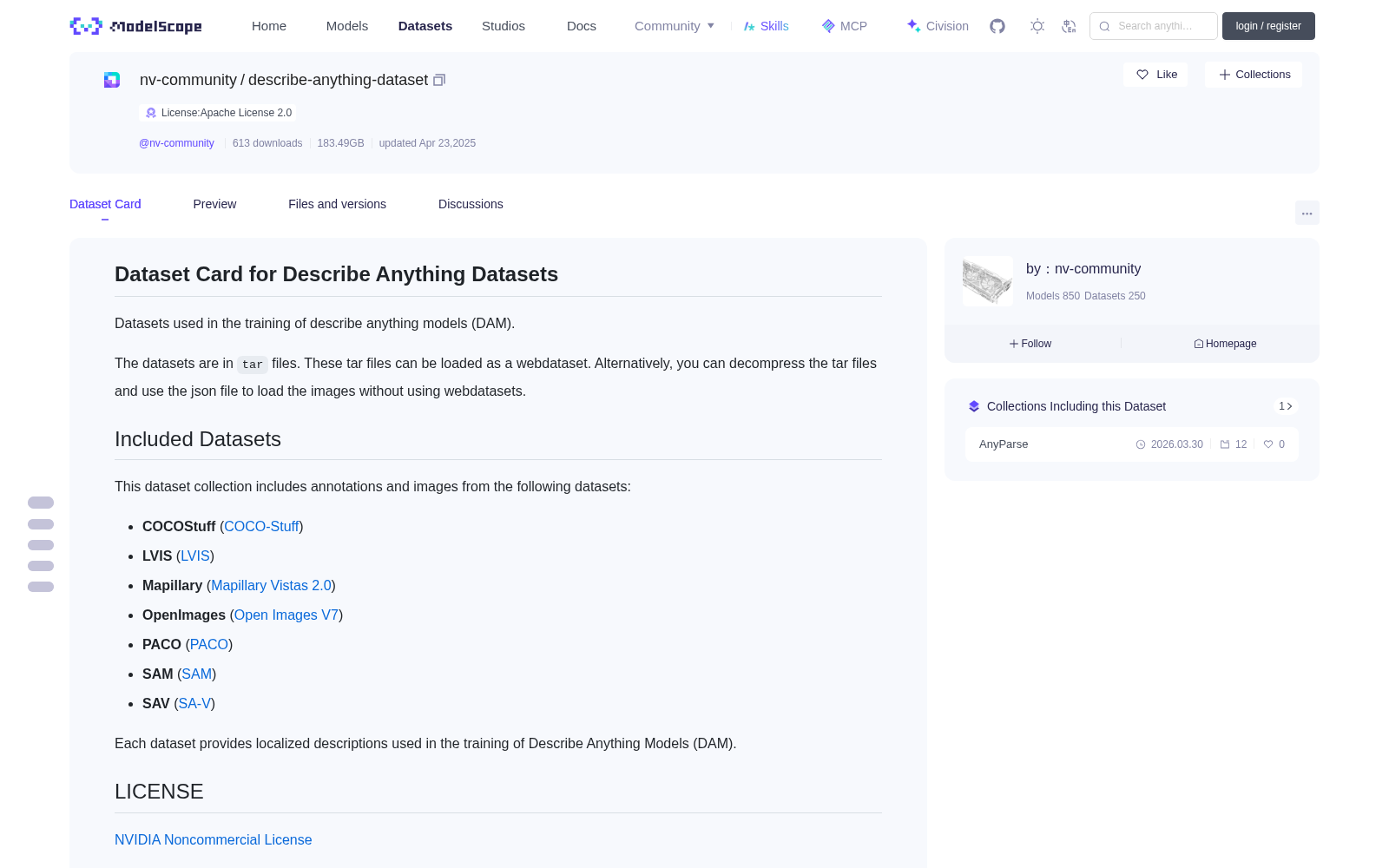The height and width of the screenshot is (868, 1389).
Task: Open the three-dots more options button
Action: [x=1307, y=213]
